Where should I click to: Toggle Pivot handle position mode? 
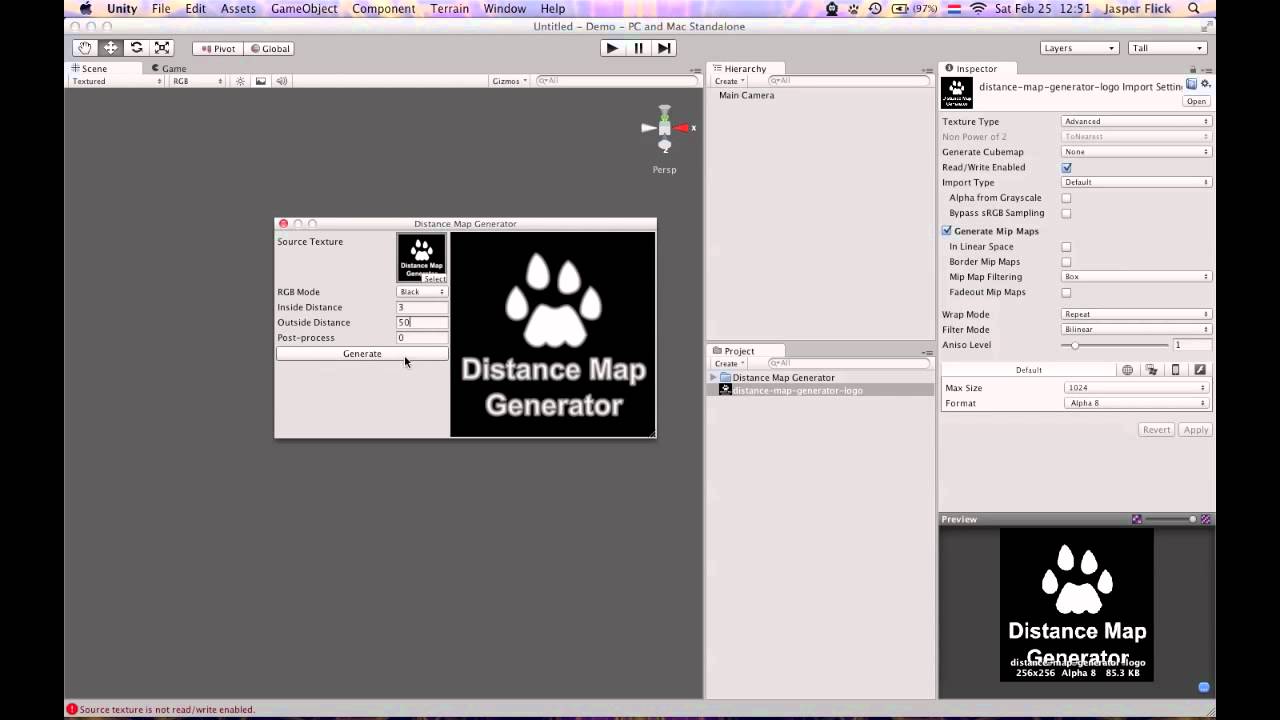pos(218,48)
